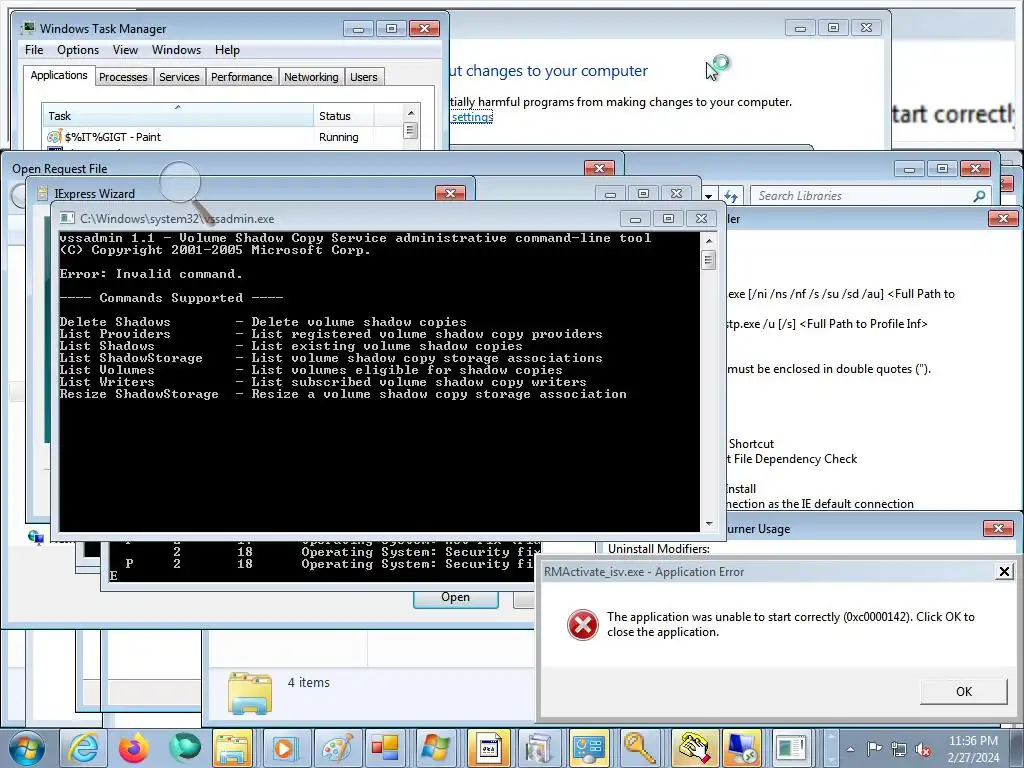Launch Internet Explorer from taskbar

pyautogui.click(x=84, y=748)
